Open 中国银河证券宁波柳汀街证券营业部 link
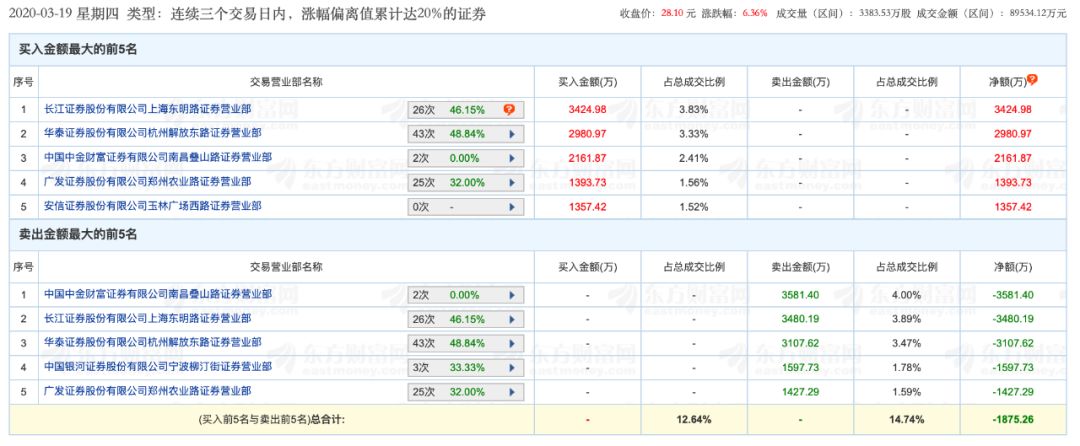 158,367
